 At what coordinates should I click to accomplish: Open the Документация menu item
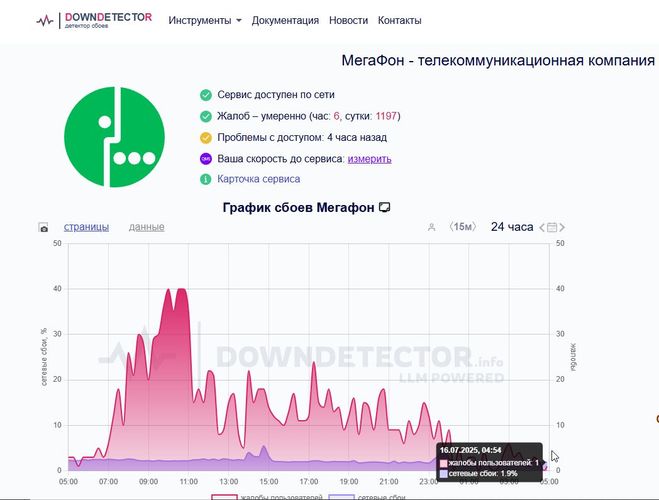pyautogui.click(x=285, y=20)
